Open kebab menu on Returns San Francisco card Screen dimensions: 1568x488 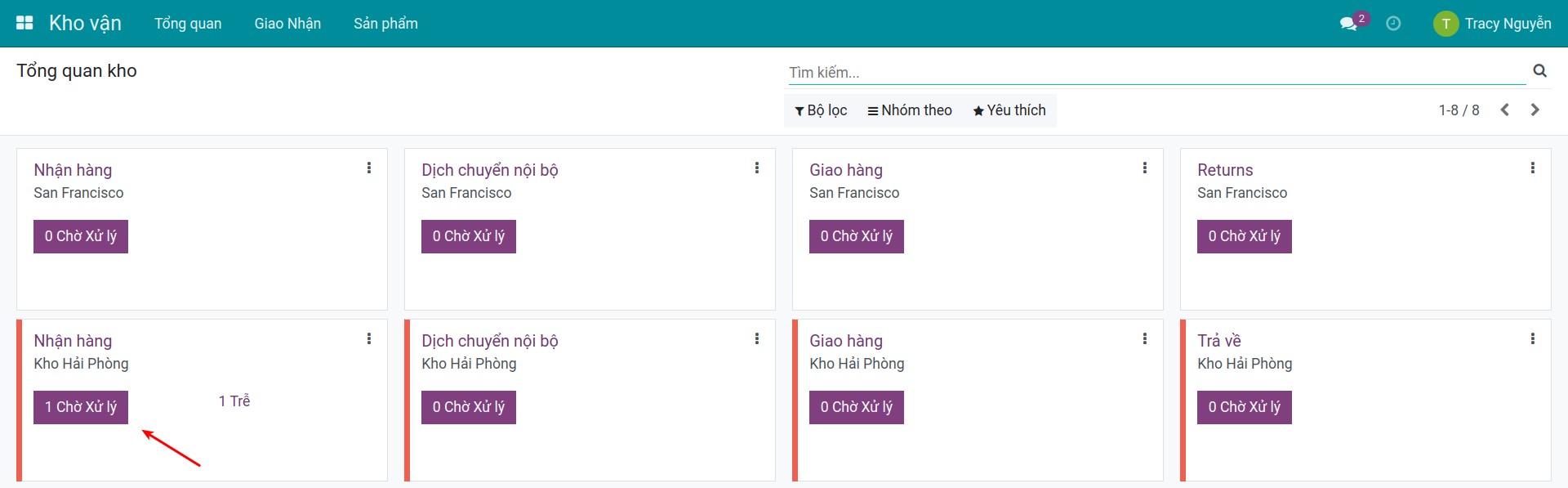point(1532,168)
